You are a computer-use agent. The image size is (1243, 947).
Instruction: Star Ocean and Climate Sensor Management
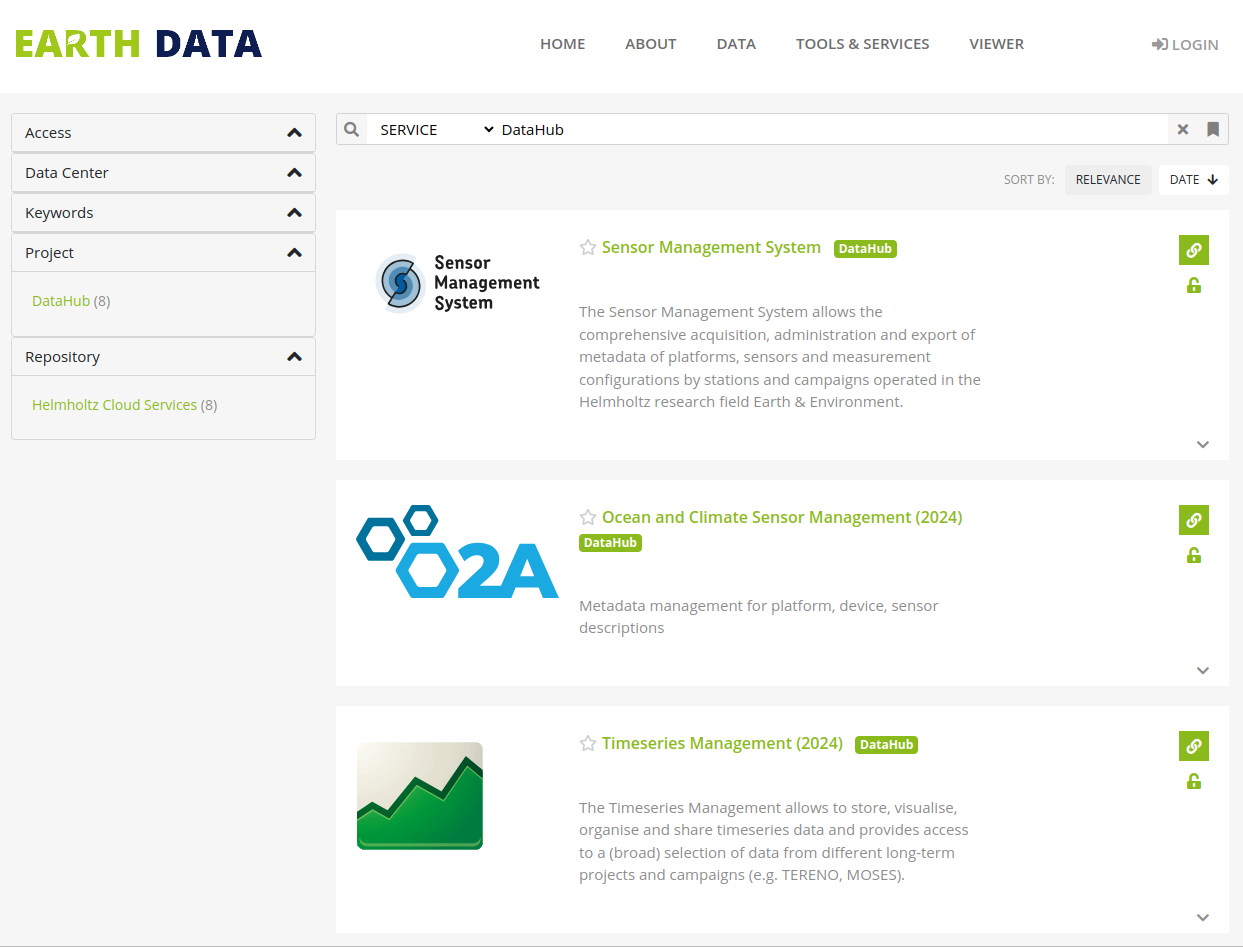[588, 518]
